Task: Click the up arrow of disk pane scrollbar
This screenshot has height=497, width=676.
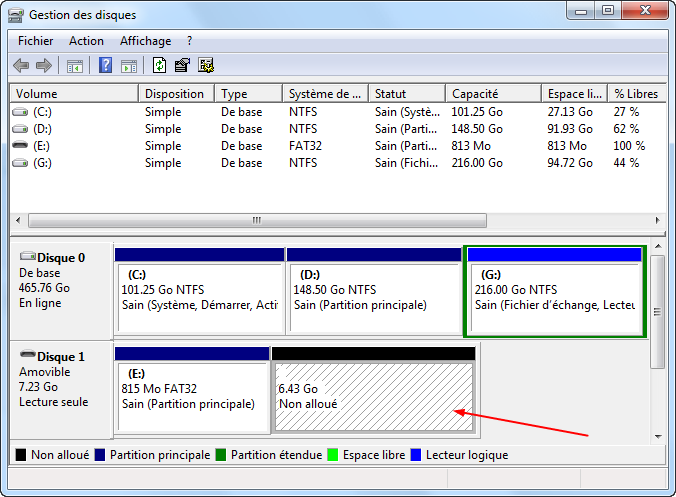Action: pyautogui.click(x=658, y=246)
